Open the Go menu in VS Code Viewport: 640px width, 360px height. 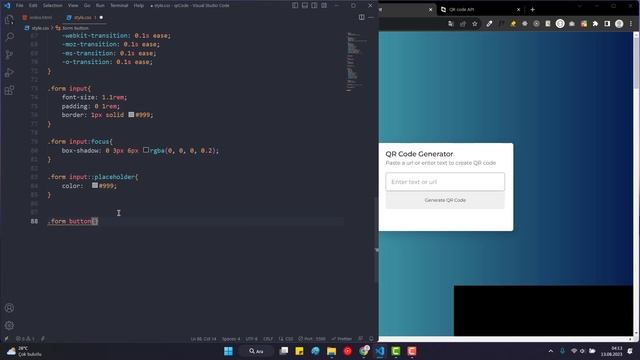click(87, 5)
